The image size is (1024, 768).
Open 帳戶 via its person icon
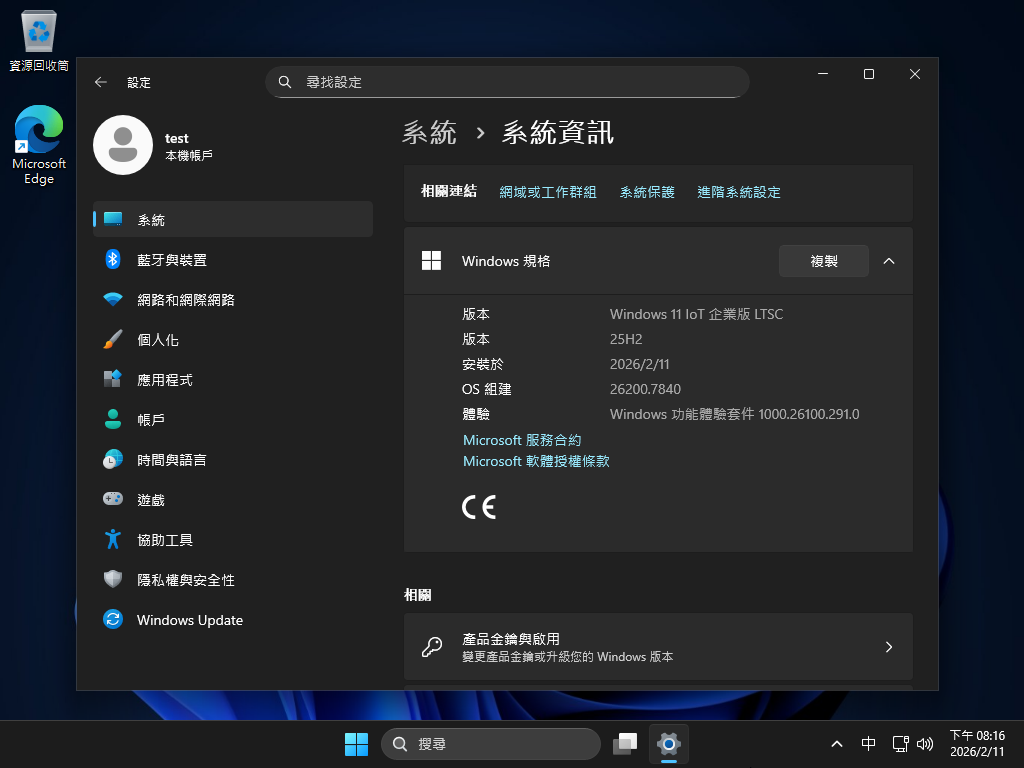pyautogui.click(x=113, y=420)
